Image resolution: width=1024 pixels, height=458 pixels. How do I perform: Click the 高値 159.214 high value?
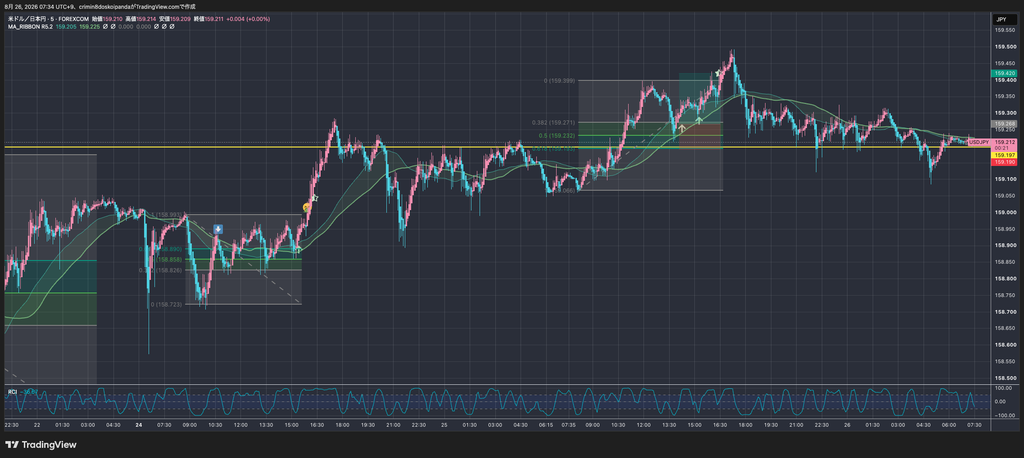pos(143,19)
